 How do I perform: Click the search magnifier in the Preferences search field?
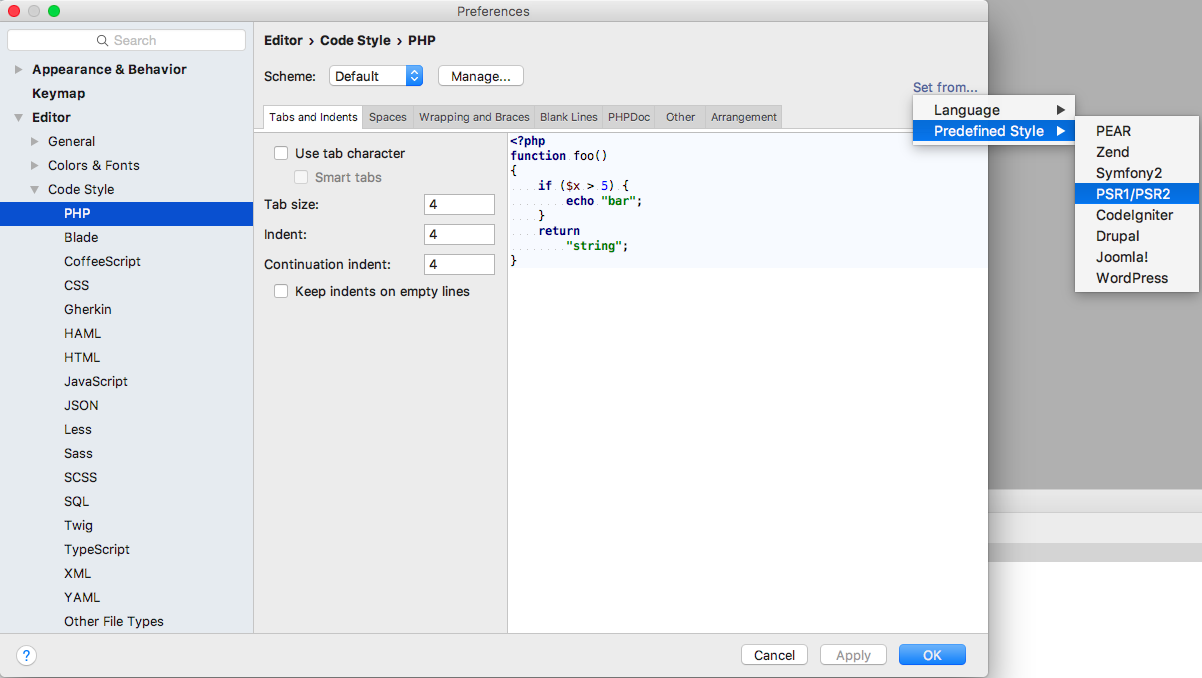[x=103, y=40]
